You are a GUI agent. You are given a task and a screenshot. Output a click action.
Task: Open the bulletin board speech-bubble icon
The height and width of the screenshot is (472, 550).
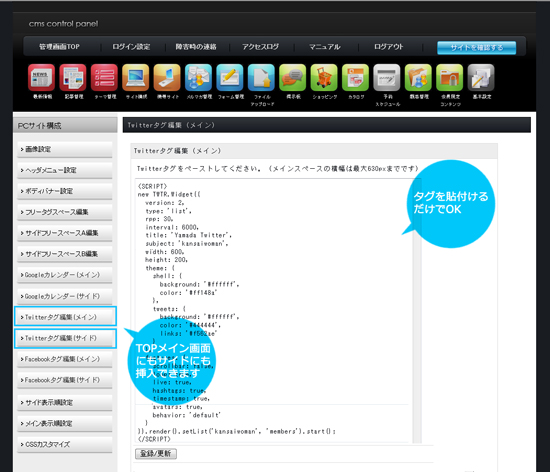coord(293,77)
